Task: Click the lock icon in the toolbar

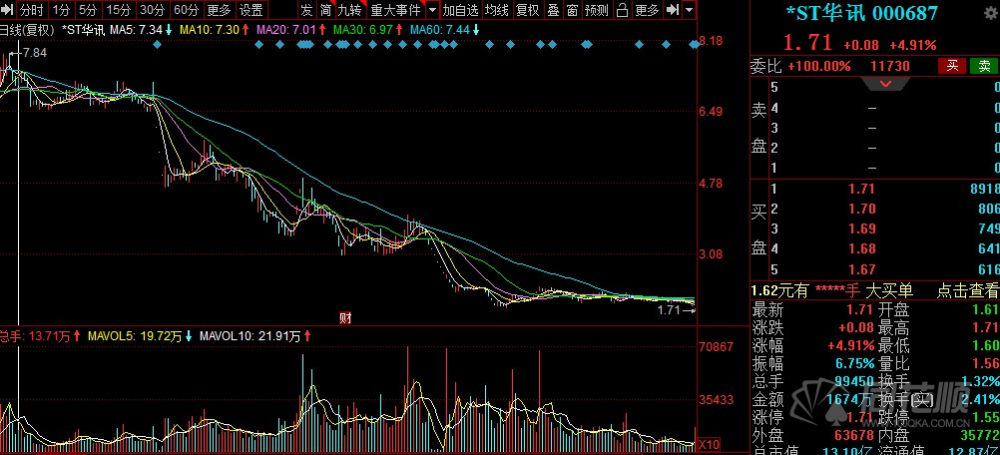Action: [622, 10]
